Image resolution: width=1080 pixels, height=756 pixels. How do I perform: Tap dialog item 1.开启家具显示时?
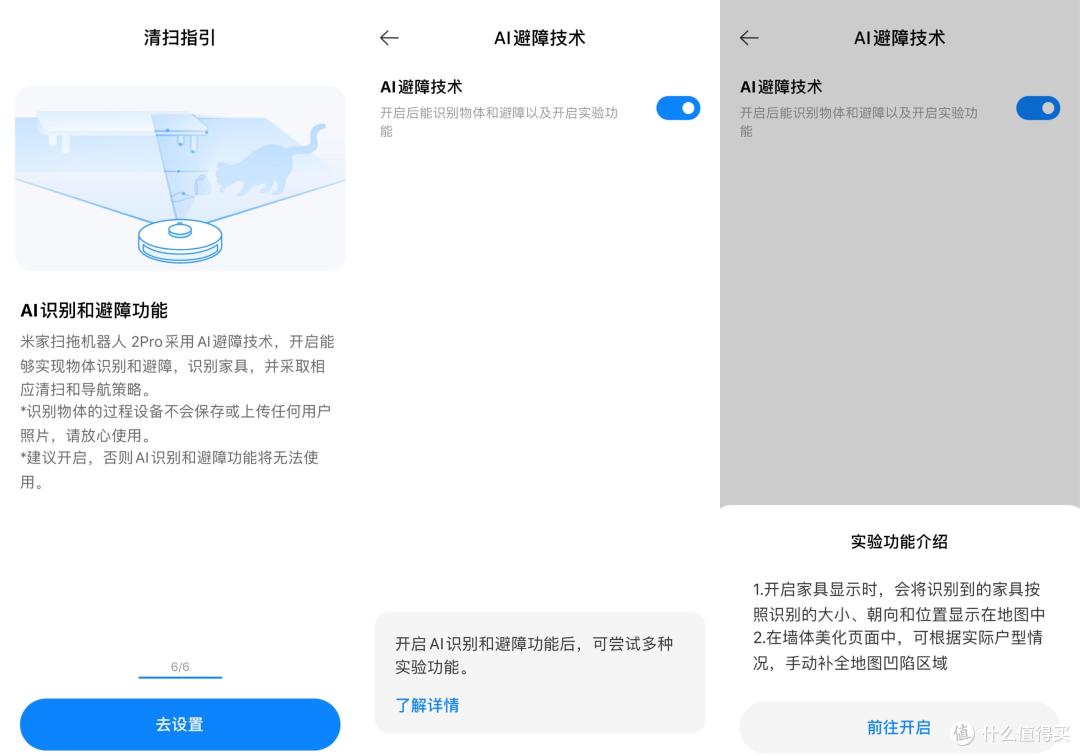899,601
